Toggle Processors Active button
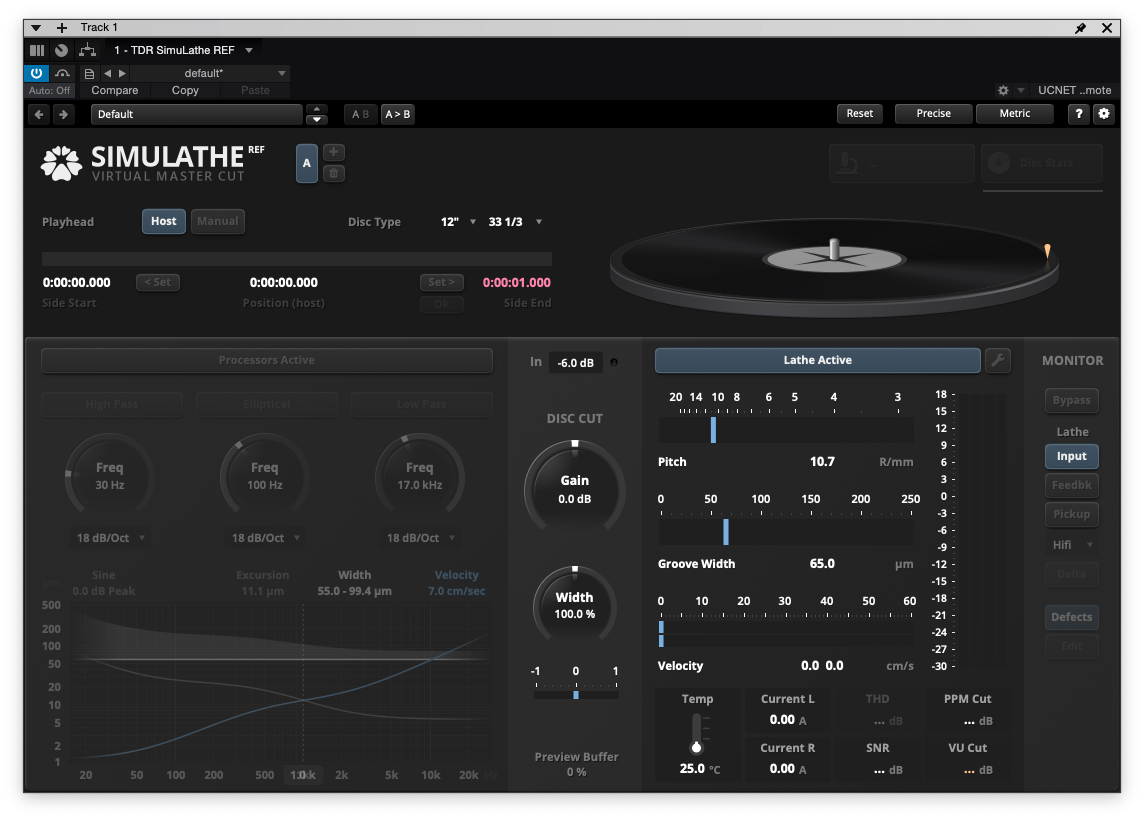This screenshot has width=1144, height=820. click(x=267, y=360)
